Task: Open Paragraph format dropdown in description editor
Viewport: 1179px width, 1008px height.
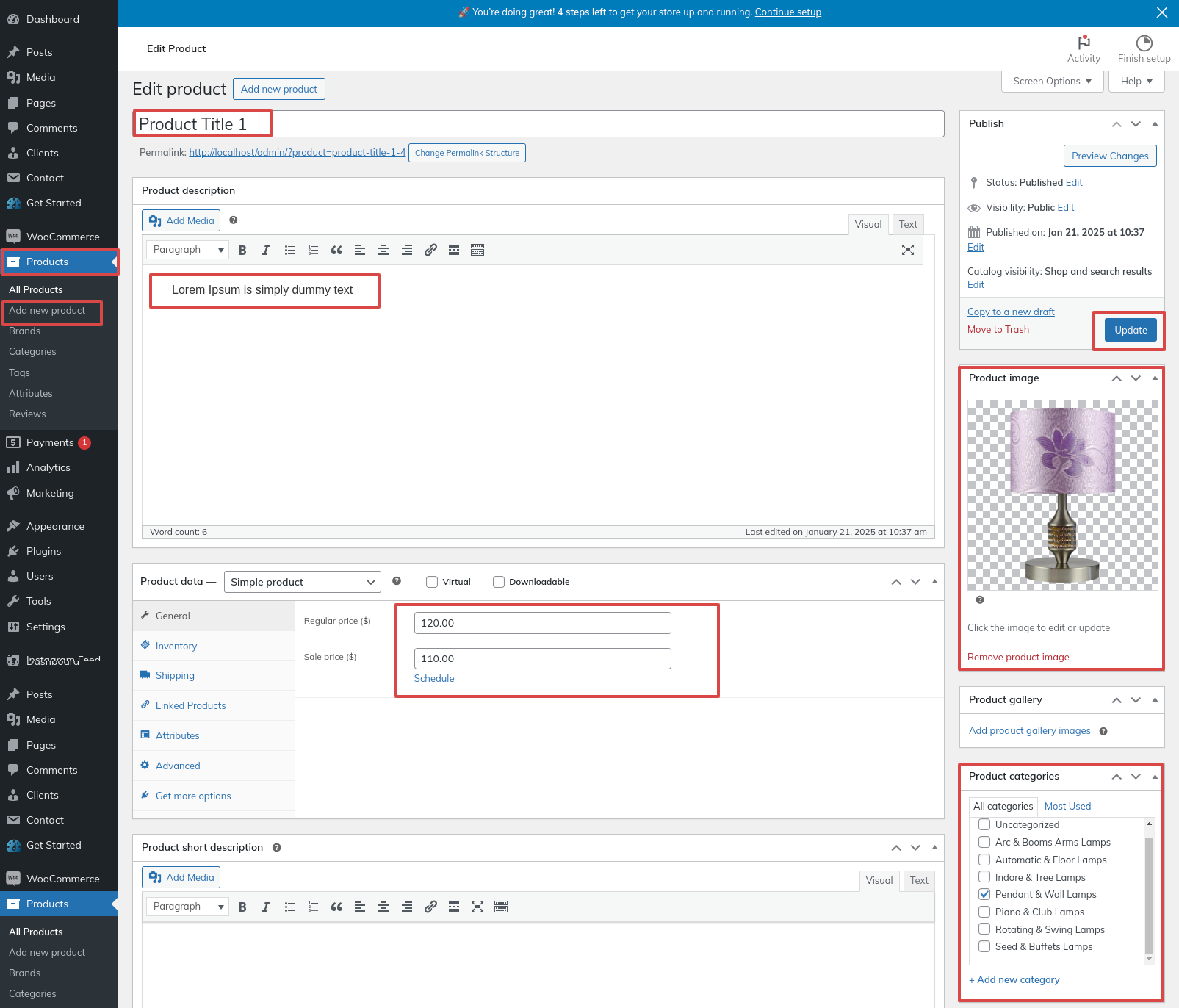Action: point(187,250)
